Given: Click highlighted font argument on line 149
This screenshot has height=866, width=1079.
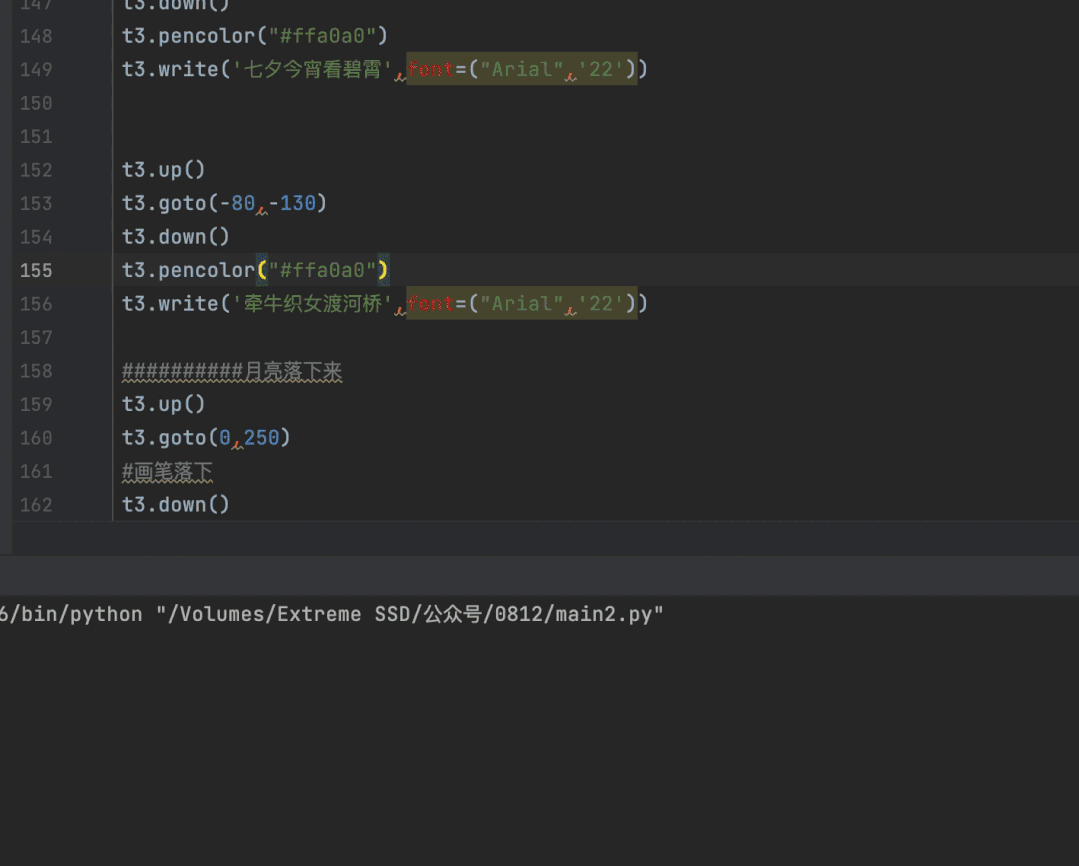Looking at the screenshot, I should pos(522,70).
